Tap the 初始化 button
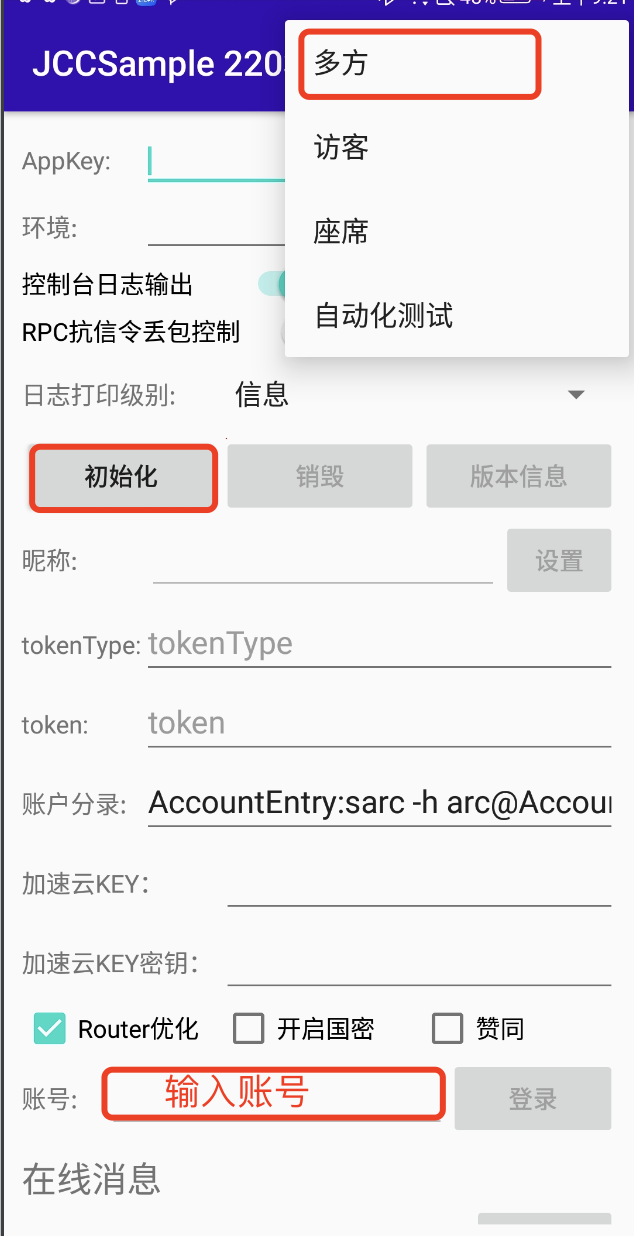Image resolution: width=634 pixels, height=1236 pixels. [x=122, y=477]
